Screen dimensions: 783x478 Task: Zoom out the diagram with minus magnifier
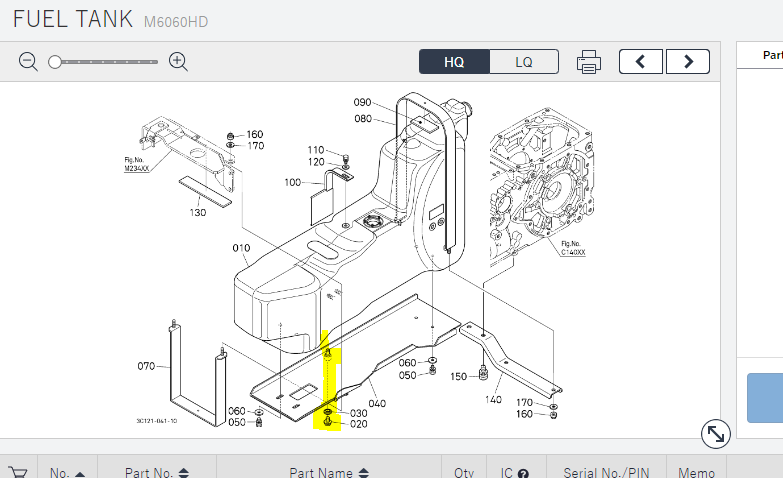(28, 62)
